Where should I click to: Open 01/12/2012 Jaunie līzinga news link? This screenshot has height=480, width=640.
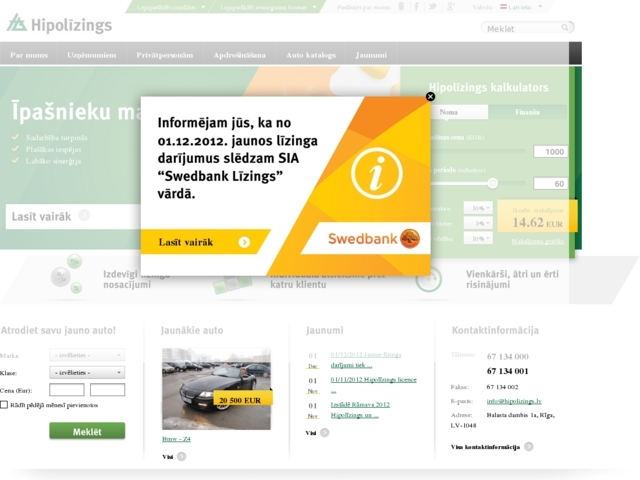pos(366,360)
